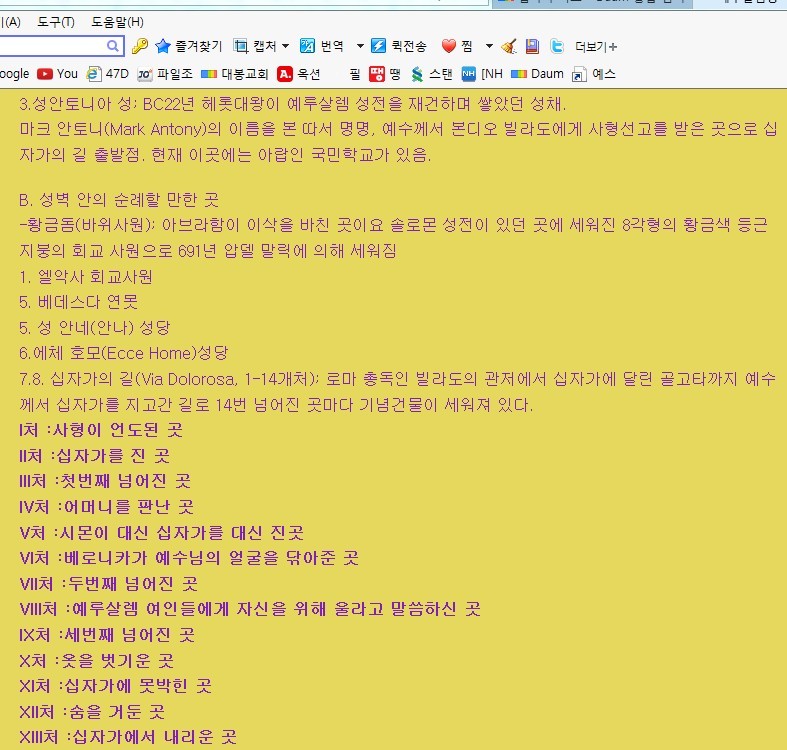Click the text '3.성안토니아 성'
The width and height of the screenshot is (787, 750).
[x=75, y=104]
